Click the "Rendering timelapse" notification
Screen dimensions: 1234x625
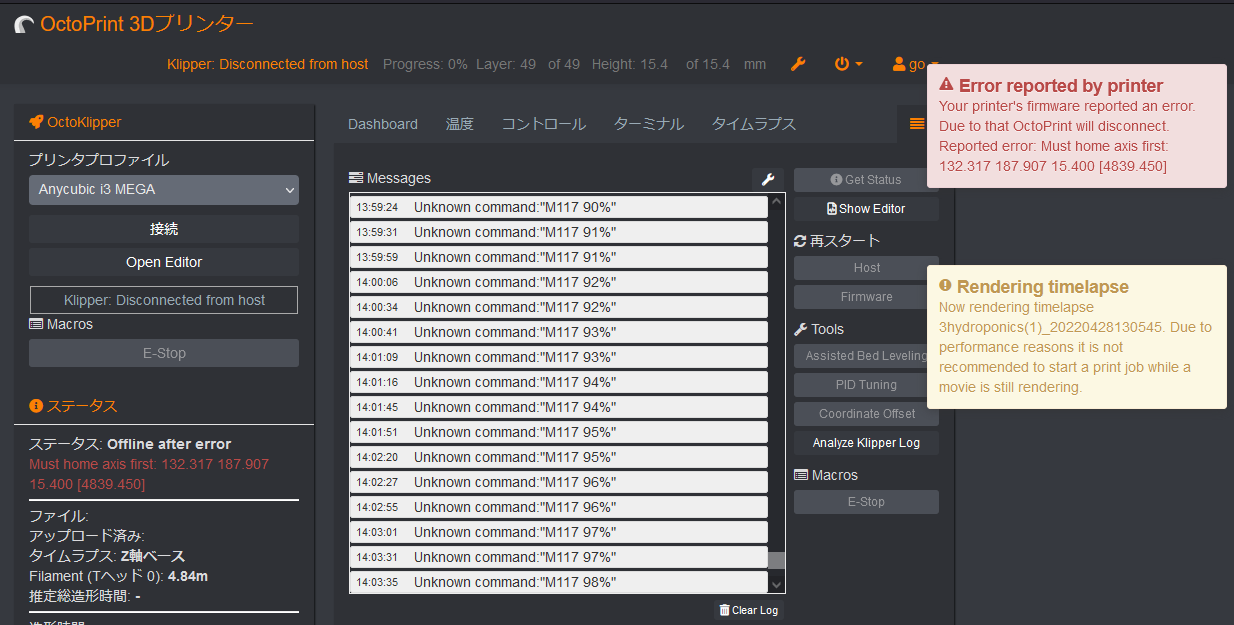coord(1077,337)
